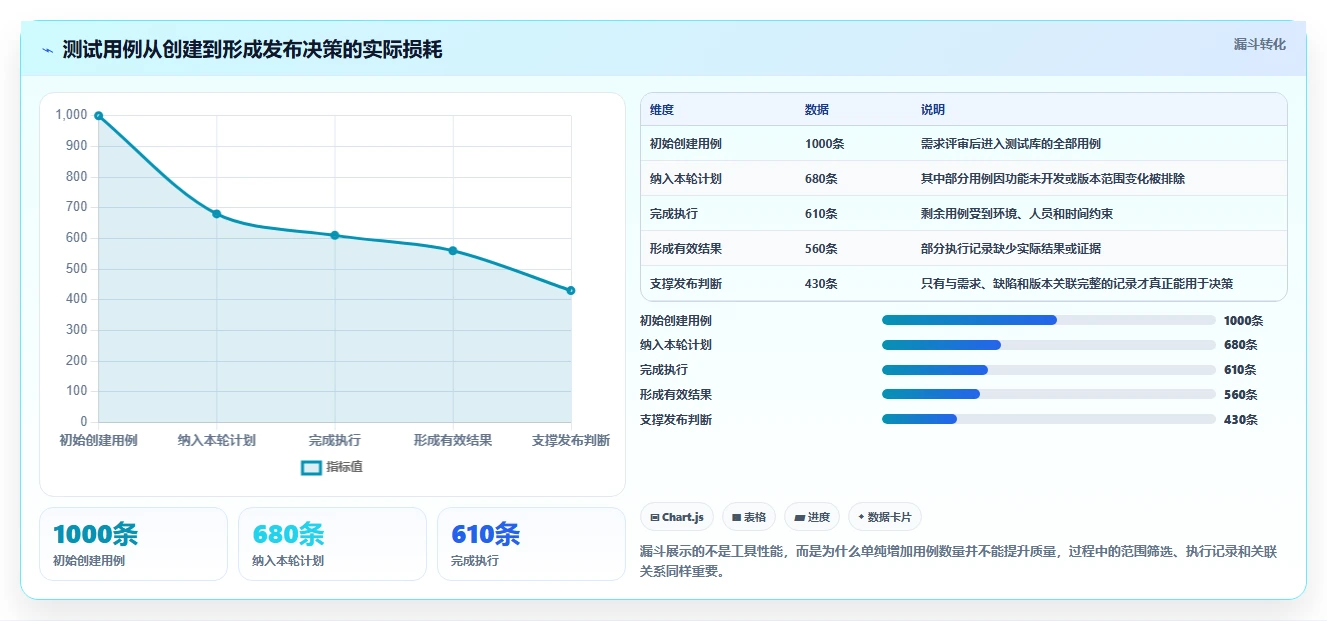Click the description 需求评审后进入测试库的全部用例
This screenshot has height=621, width=1327.
(x=1011, y=144)
